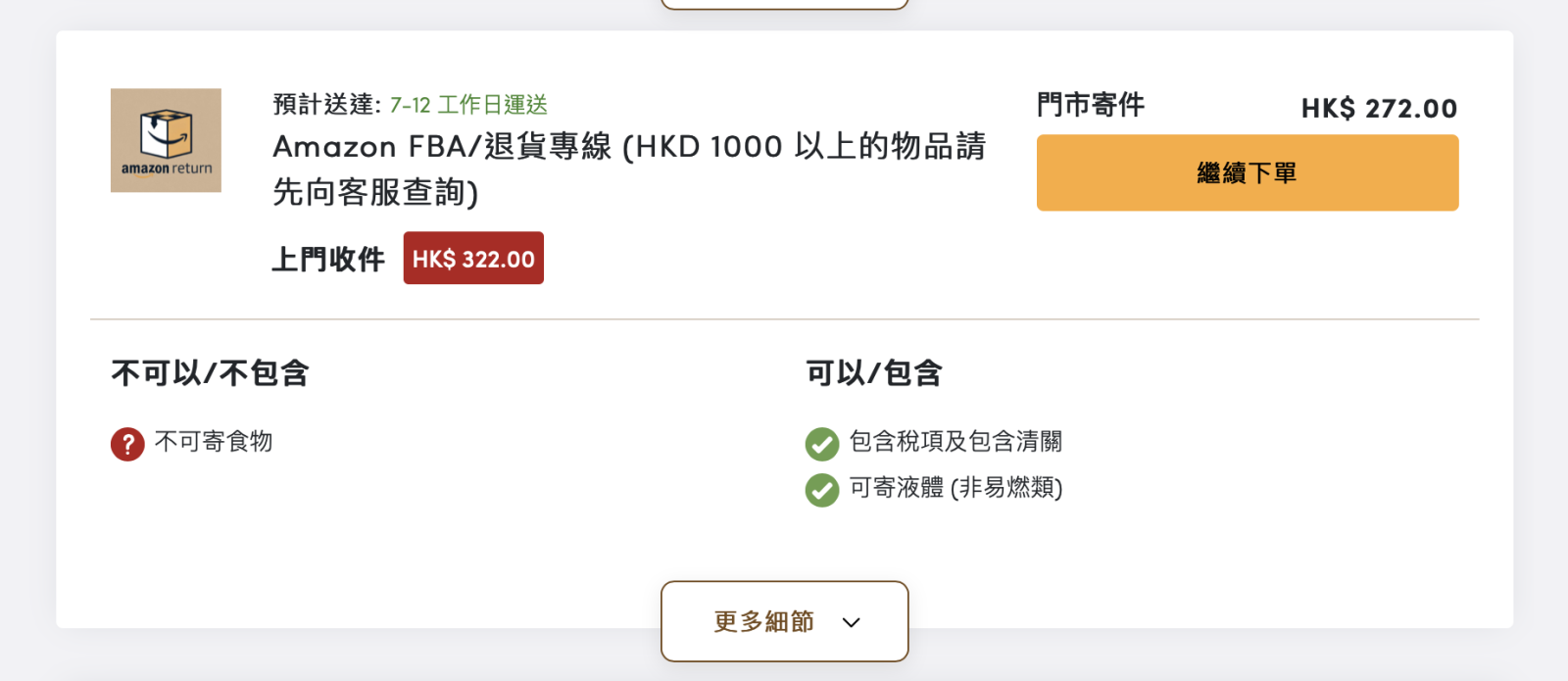Click the chevron arrow in 更多細節
The image size is (1568, 681).
[x=852, y=622]
